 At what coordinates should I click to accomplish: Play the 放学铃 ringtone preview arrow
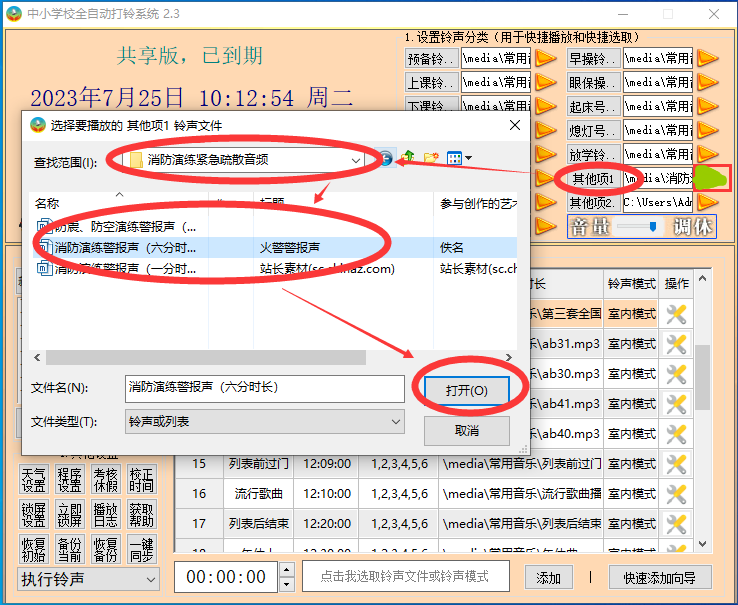click(x=707, y=154)
